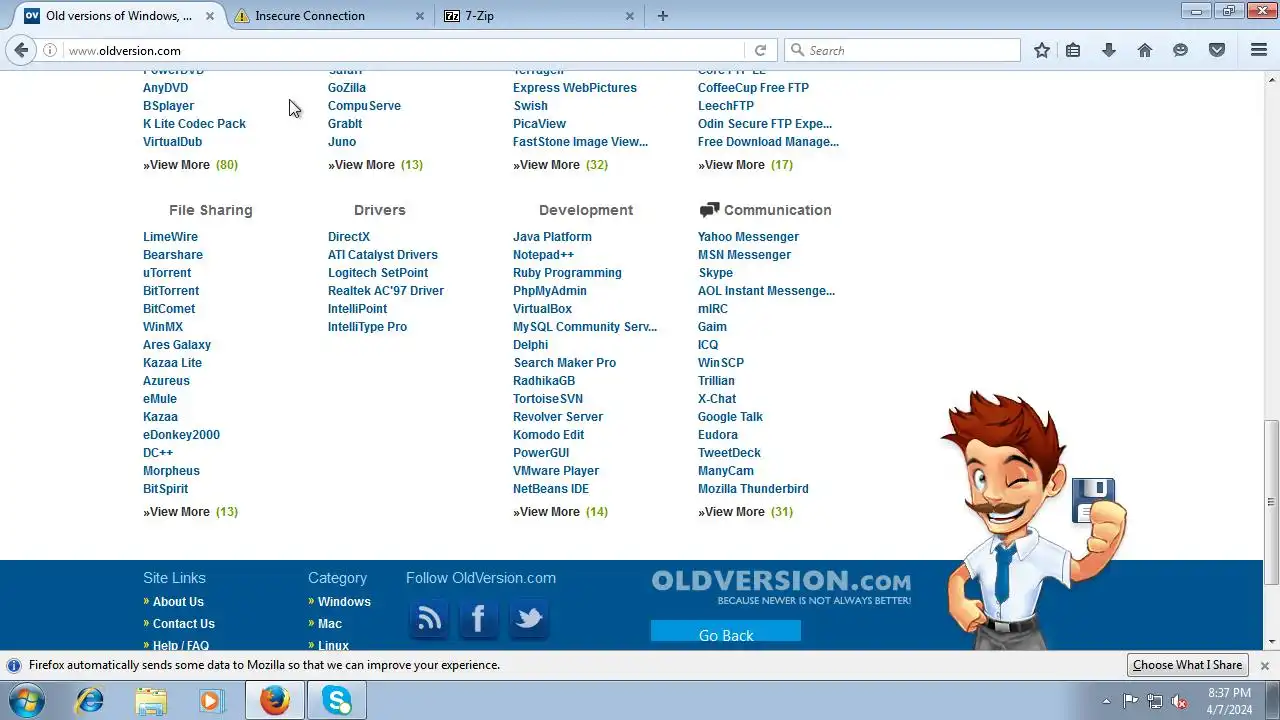Open the muted volume tray icon
1280x720 pixels.
pyautogui.click(x=1180, y=701)
